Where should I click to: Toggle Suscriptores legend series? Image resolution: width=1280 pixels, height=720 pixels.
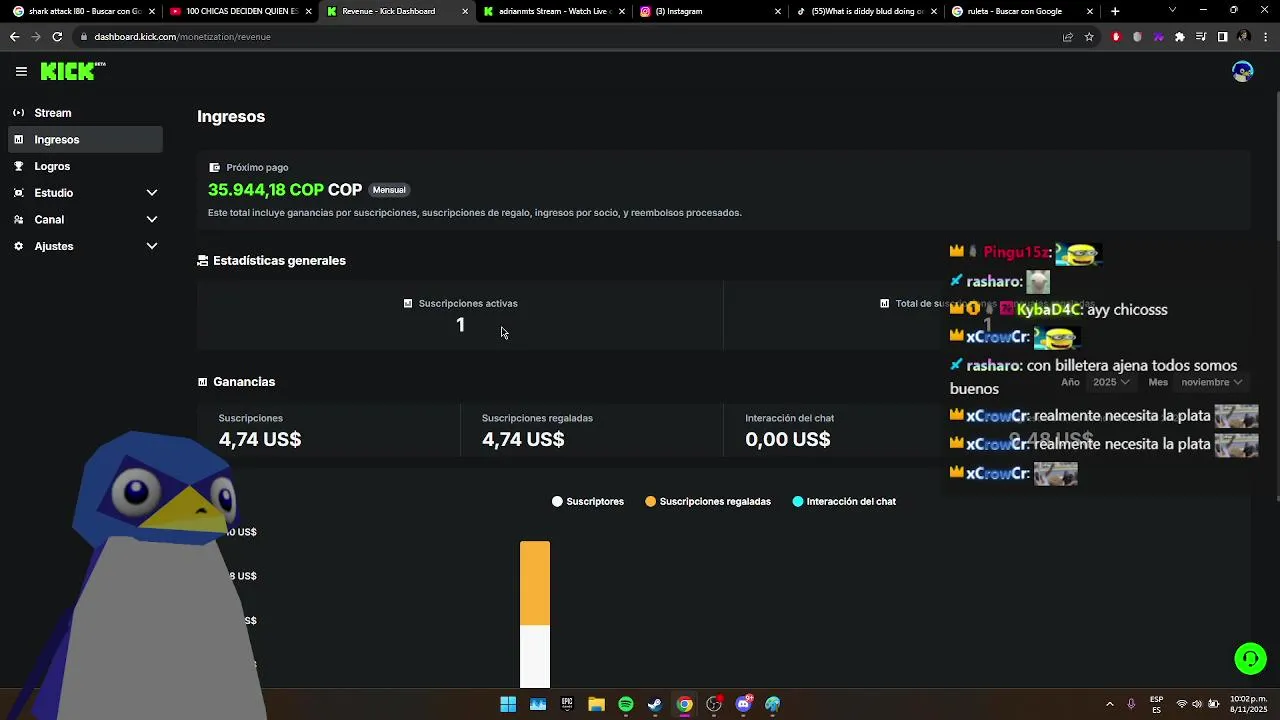(588, 502)
